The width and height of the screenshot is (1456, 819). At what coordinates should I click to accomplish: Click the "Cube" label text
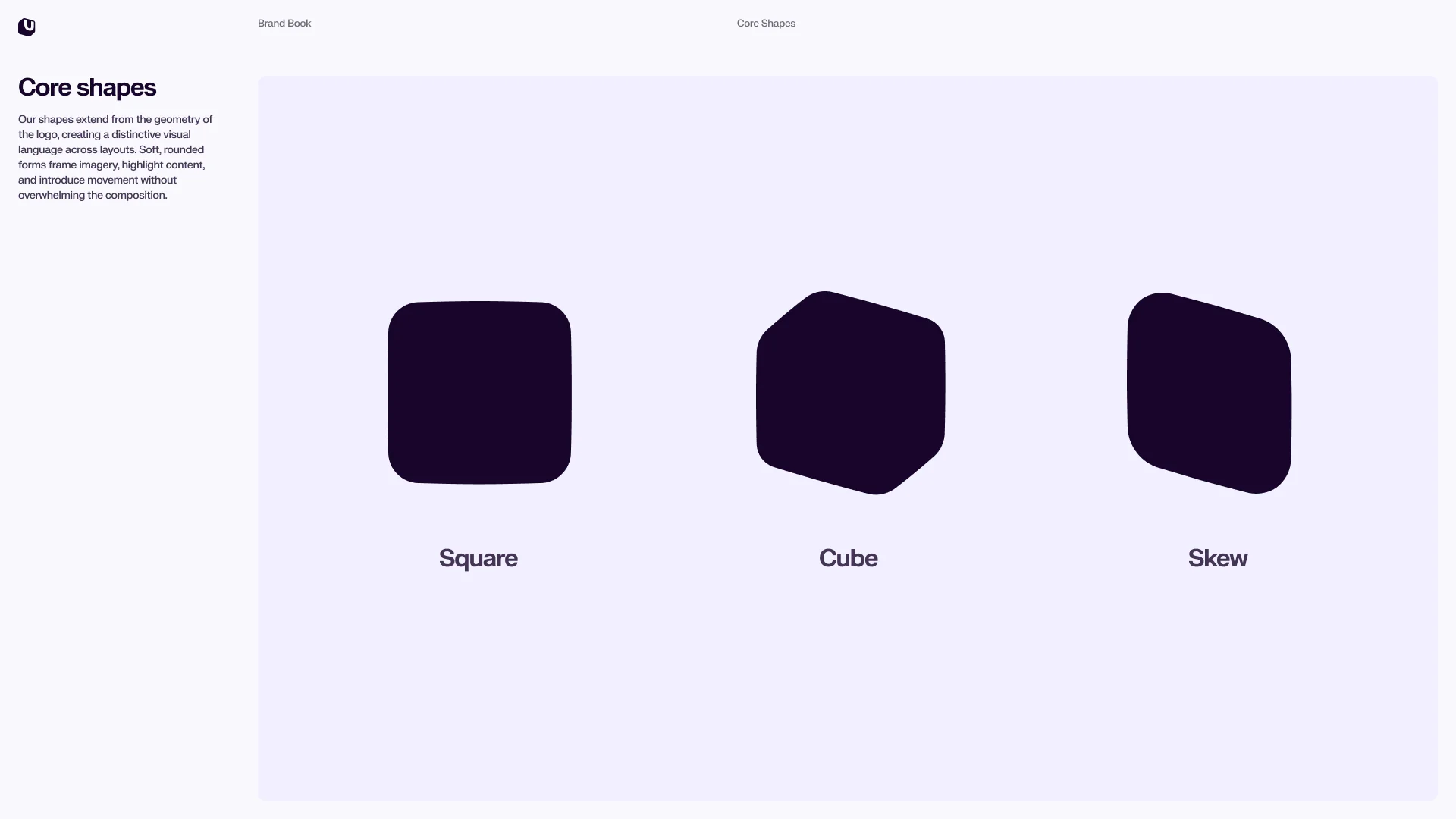[848, 558]
